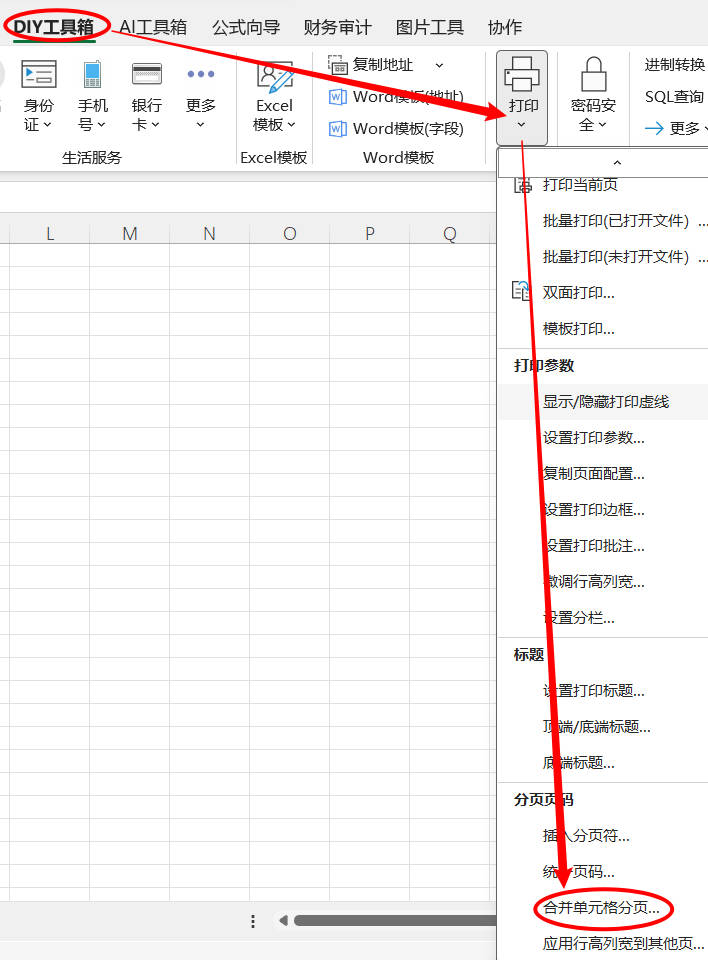Choose Word模板(字段) template option
Screen dimensions: 708x960
point(396,129)
